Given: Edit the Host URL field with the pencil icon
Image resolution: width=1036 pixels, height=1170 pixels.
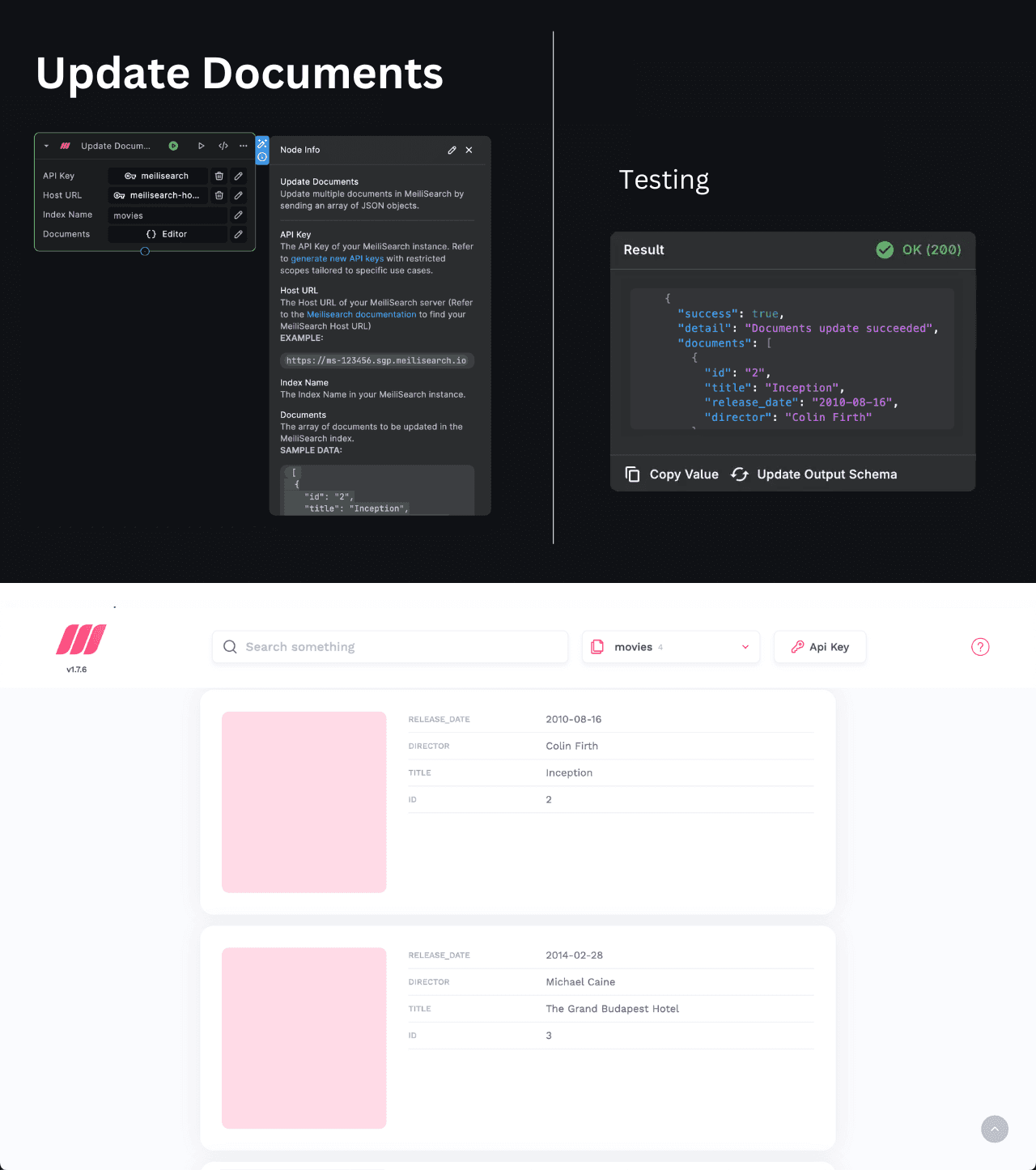Looking at the screenshot, I should tap(239, 195).
